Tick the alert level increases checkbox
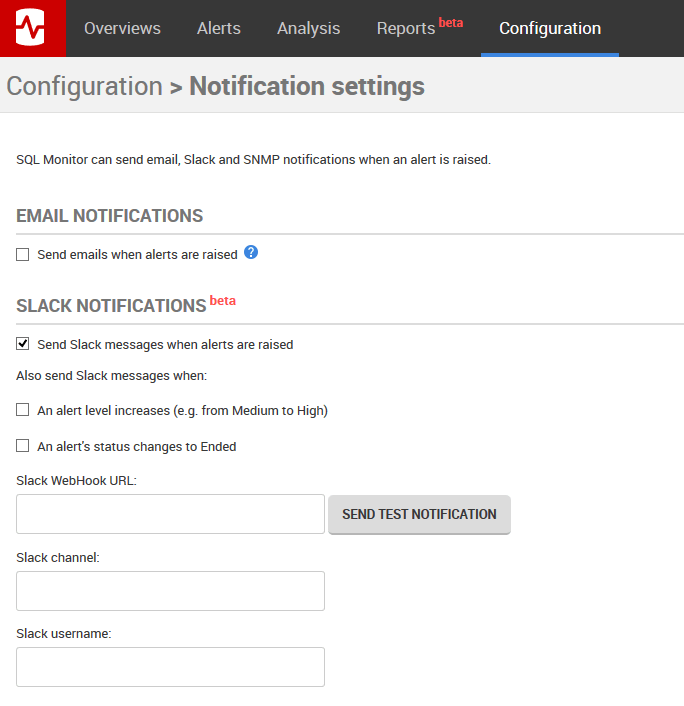The width and height of the screenshot is (684, 706). click(x=23, y=410)
